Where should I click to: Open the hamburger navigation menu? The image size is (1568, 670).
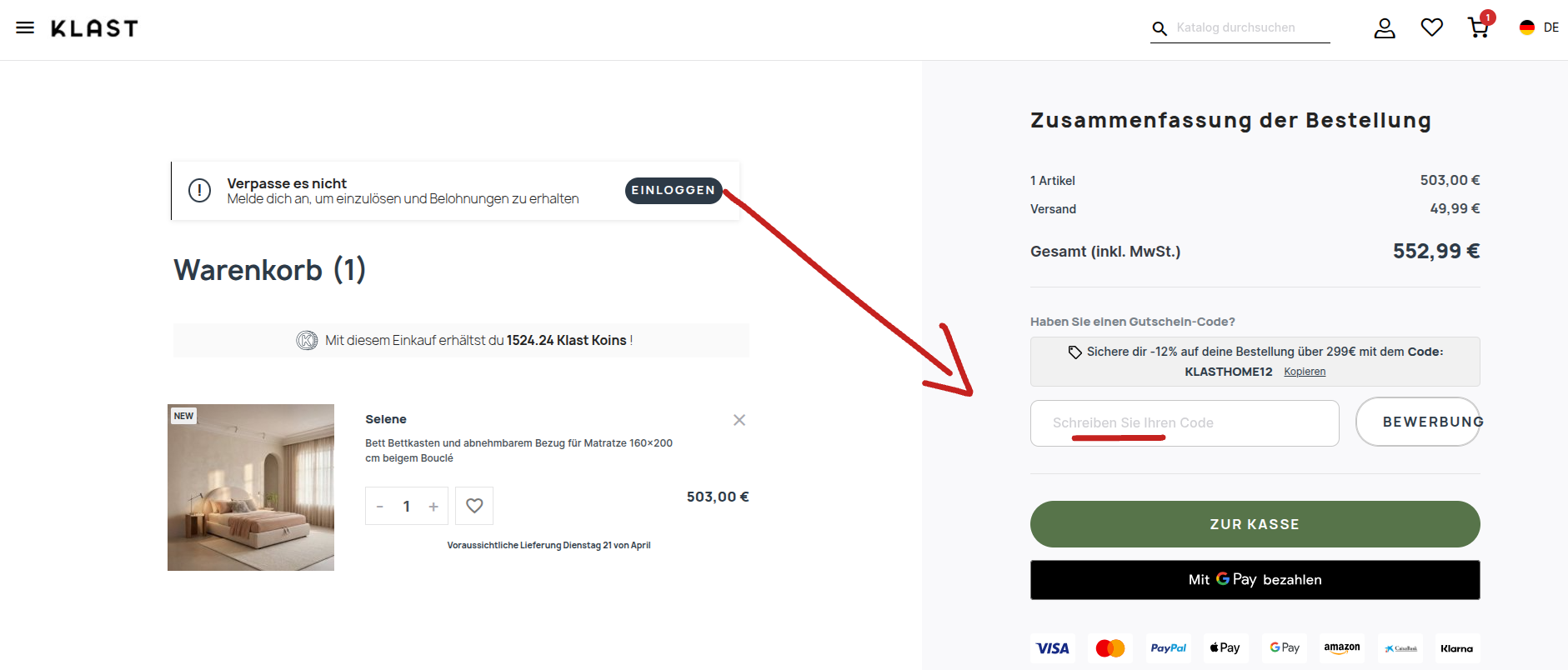coord(25,27)
